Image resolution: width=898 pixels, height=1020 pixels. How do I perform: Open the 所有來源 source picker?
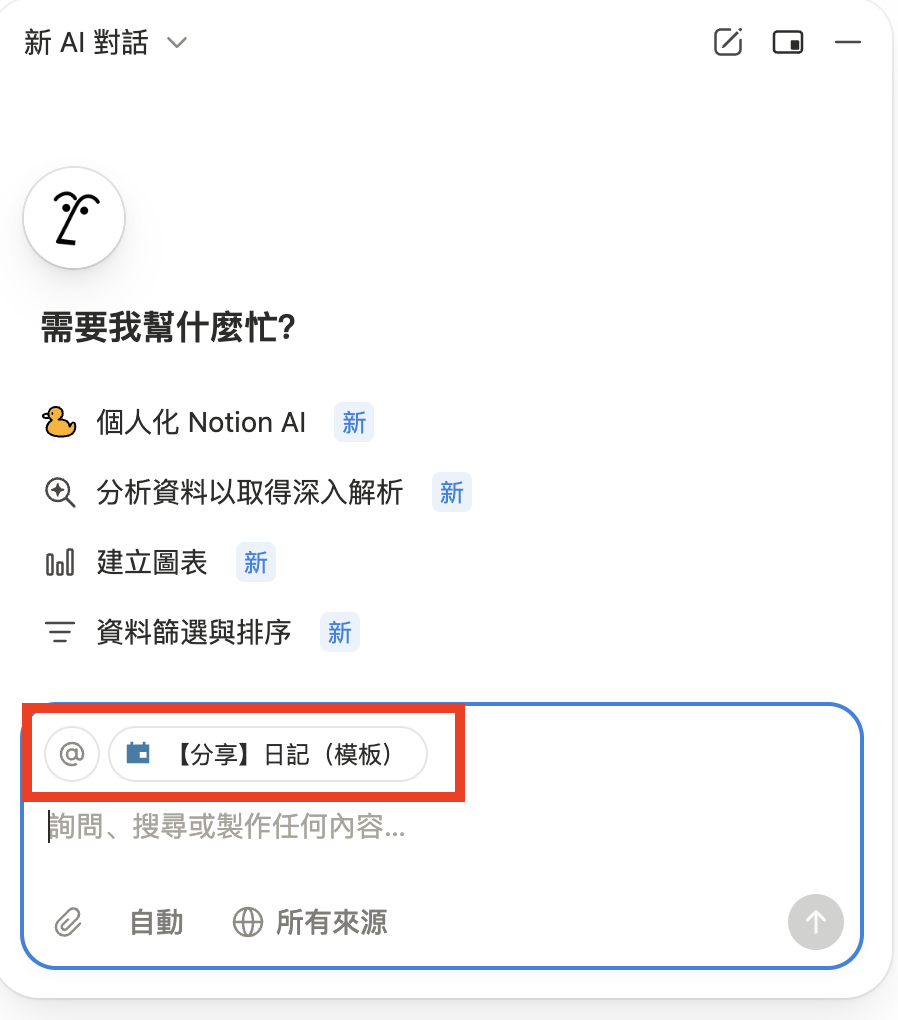tap(310, 921)
